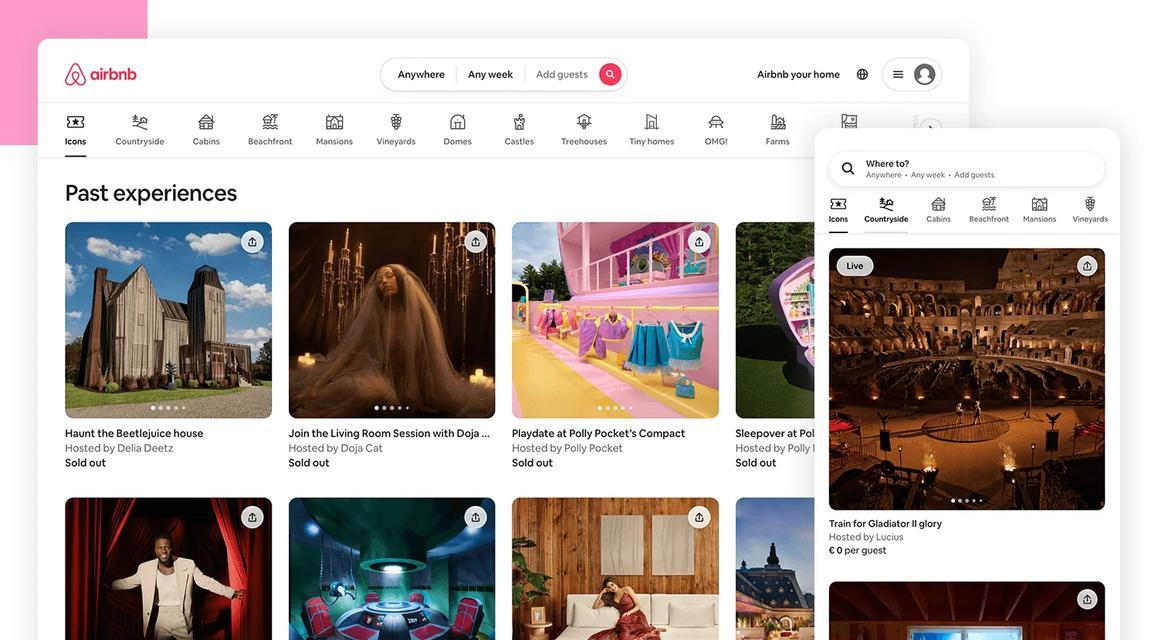Click Anywhere in the search bar
This screenshot has width=1158, height=640.
tap(421, 75)
